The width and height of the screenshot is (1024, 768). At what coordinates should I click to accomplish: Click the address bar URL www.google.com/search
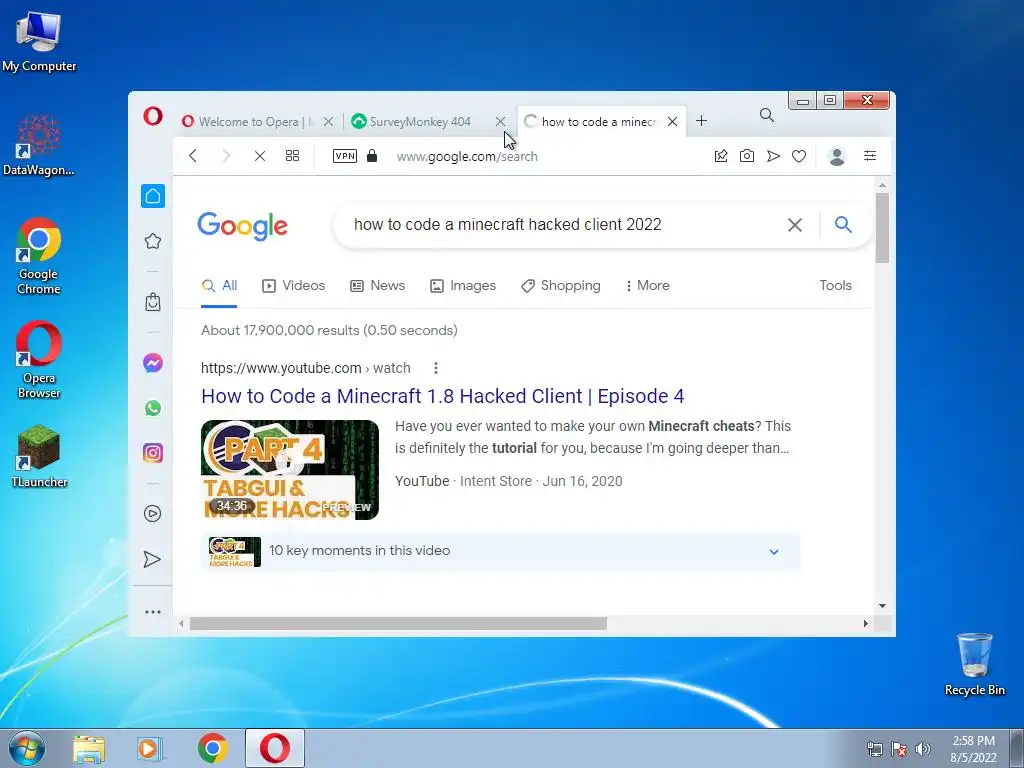point(467,157)
